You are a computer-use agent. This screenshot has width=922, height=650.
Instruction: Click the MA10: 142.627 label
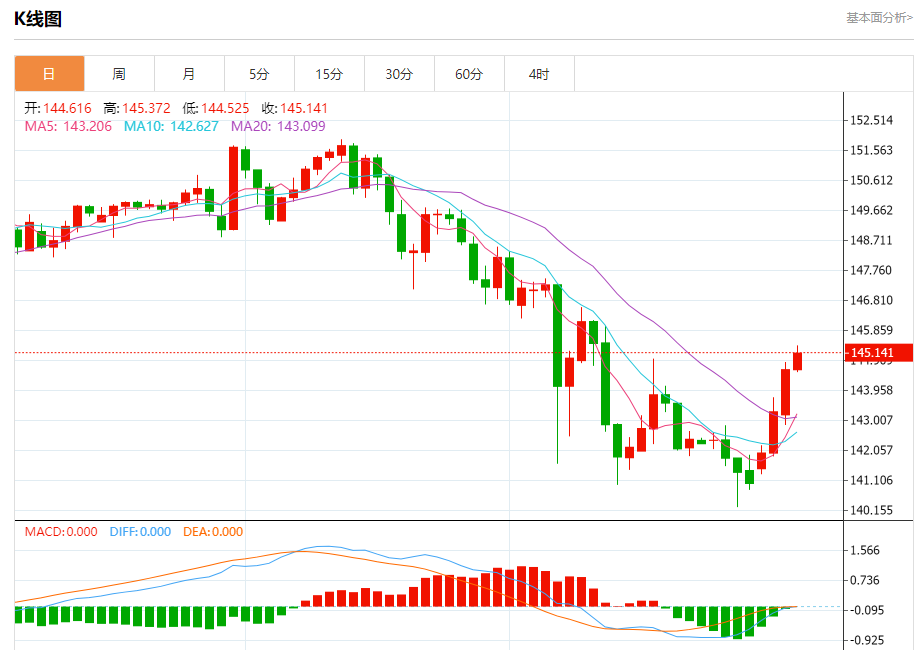[x=171, y=126]
